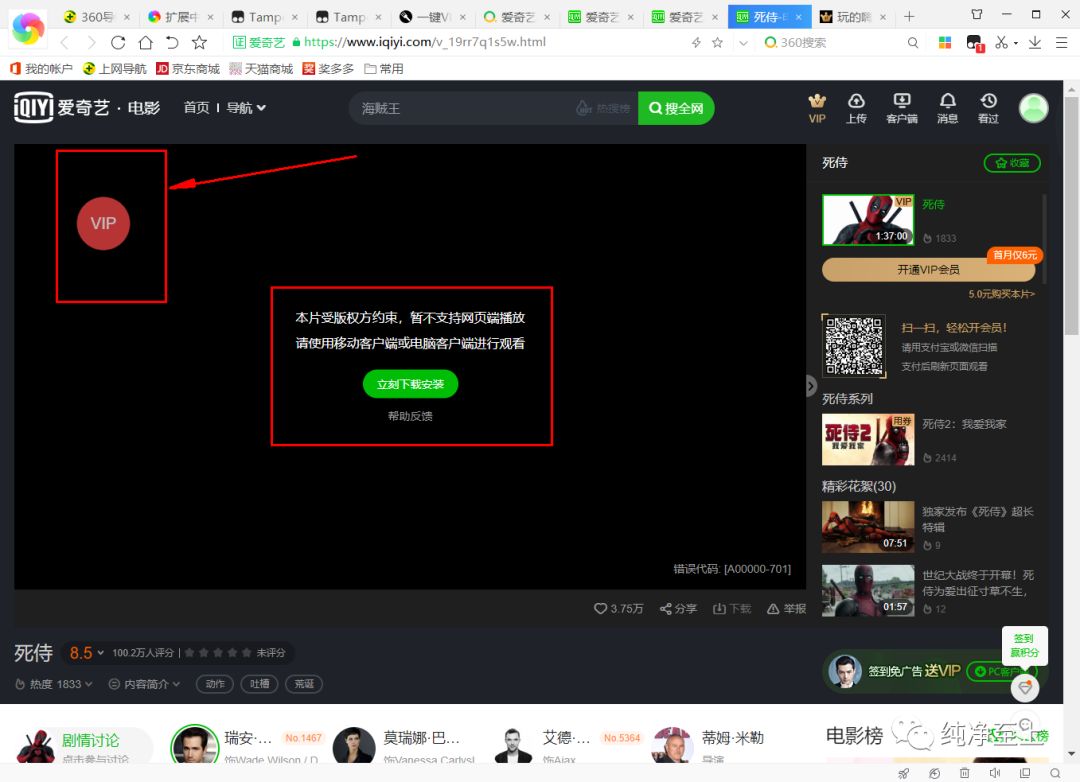Click the 帮助反馈 link

pyautogui.click(x=410, y=416)
